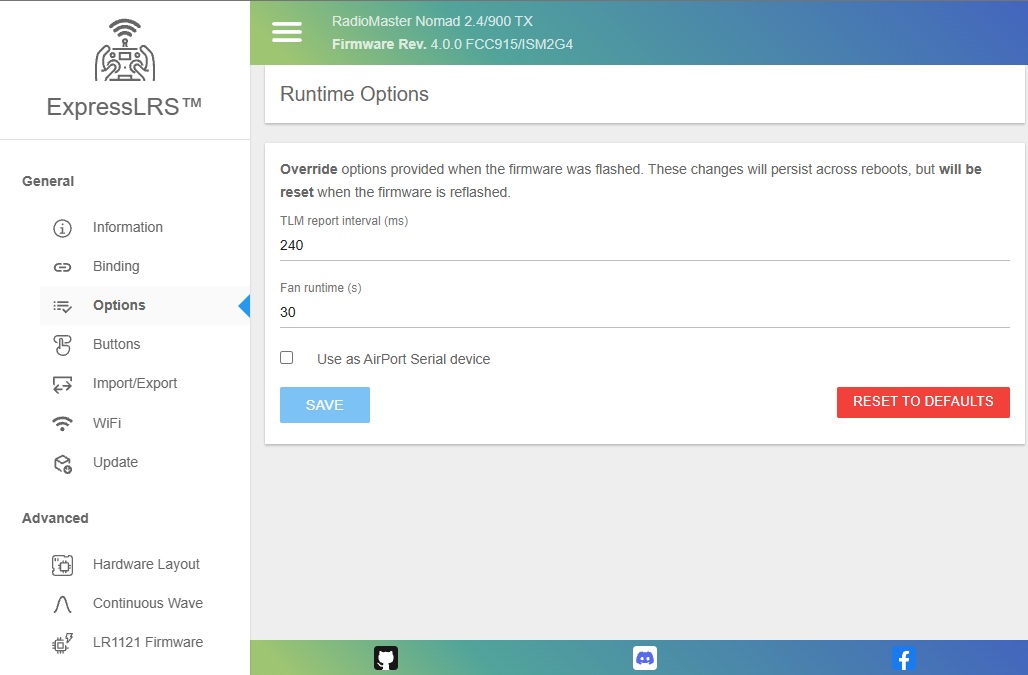Open the Discord link in footer

(x=645, y=658)
